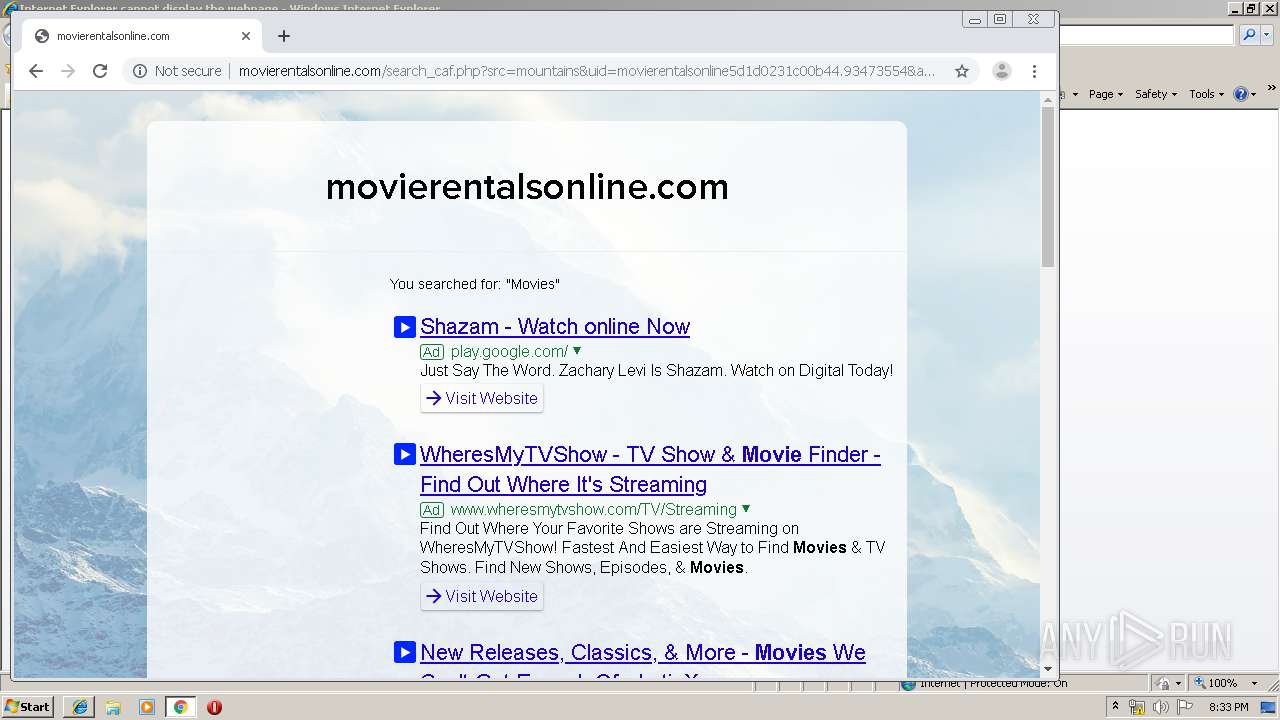
Task: Open the Chrome profile avatar
Action: click(1001, 71)
